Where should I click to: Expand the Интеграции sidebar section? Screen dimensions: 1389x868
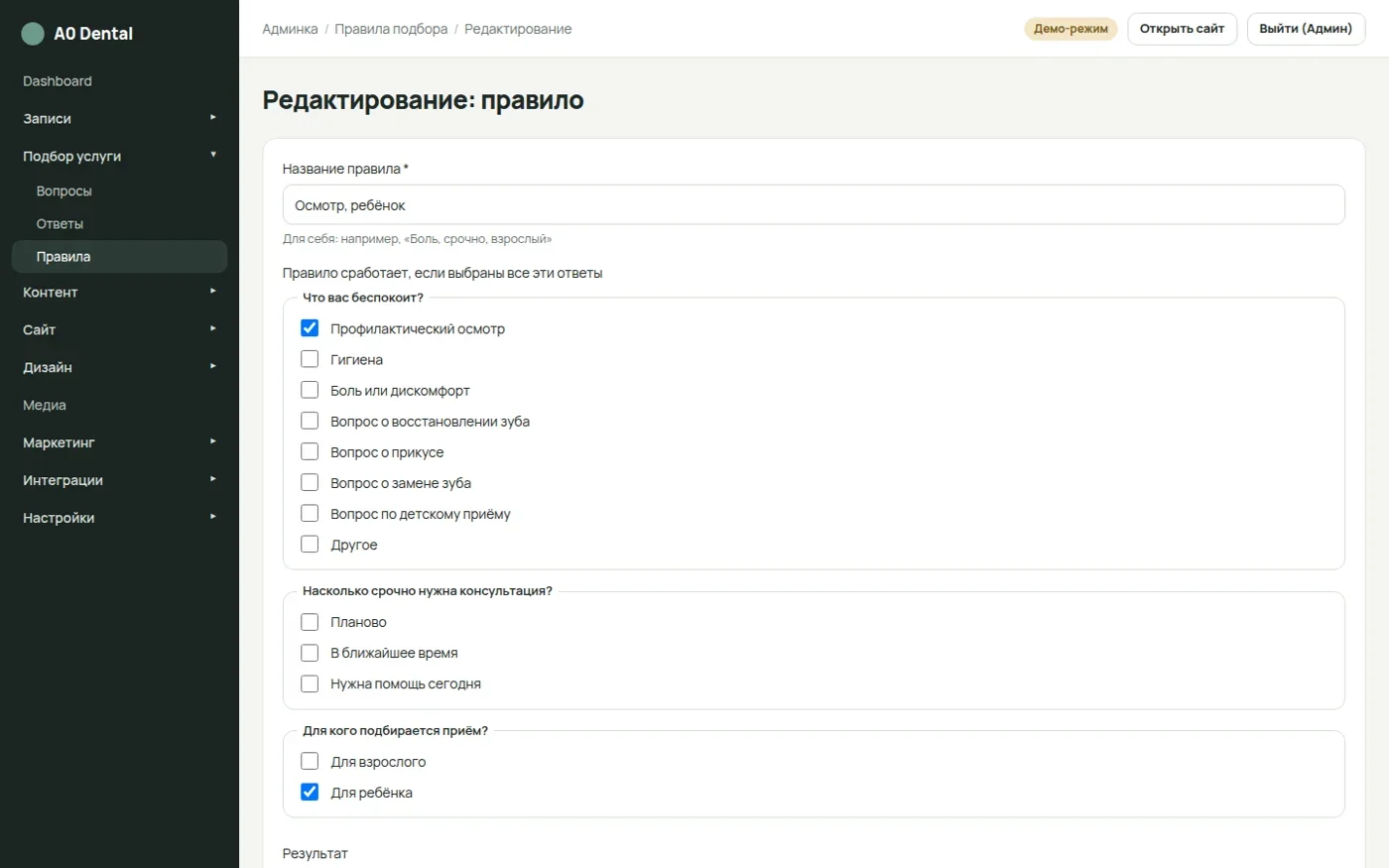pos(119,480)
